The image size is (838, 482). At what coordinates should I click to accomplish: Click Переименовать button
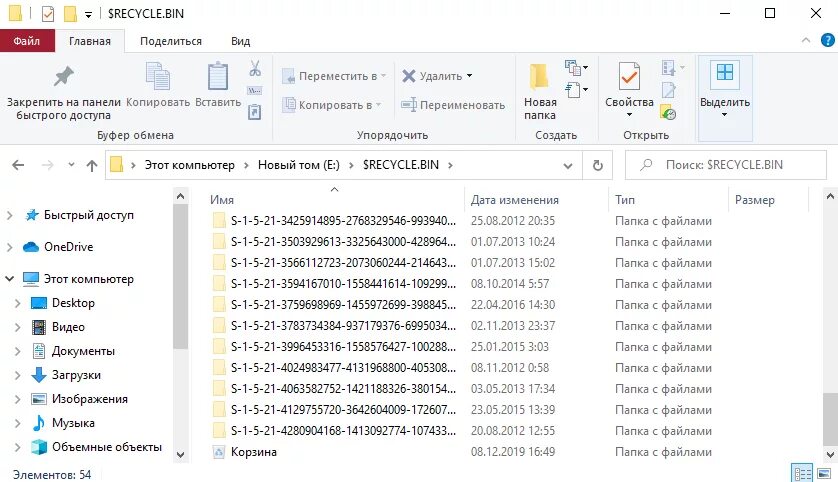[453, 105]
